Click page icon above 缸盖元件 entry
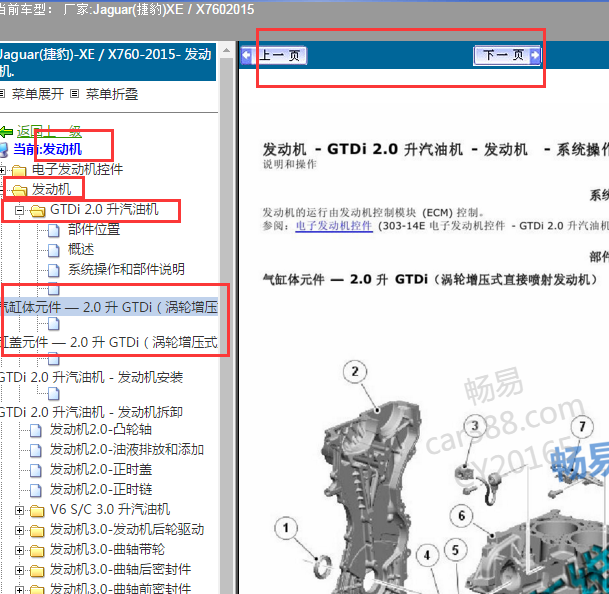This screenshot has width=609, height=594. tap(54, 324)
